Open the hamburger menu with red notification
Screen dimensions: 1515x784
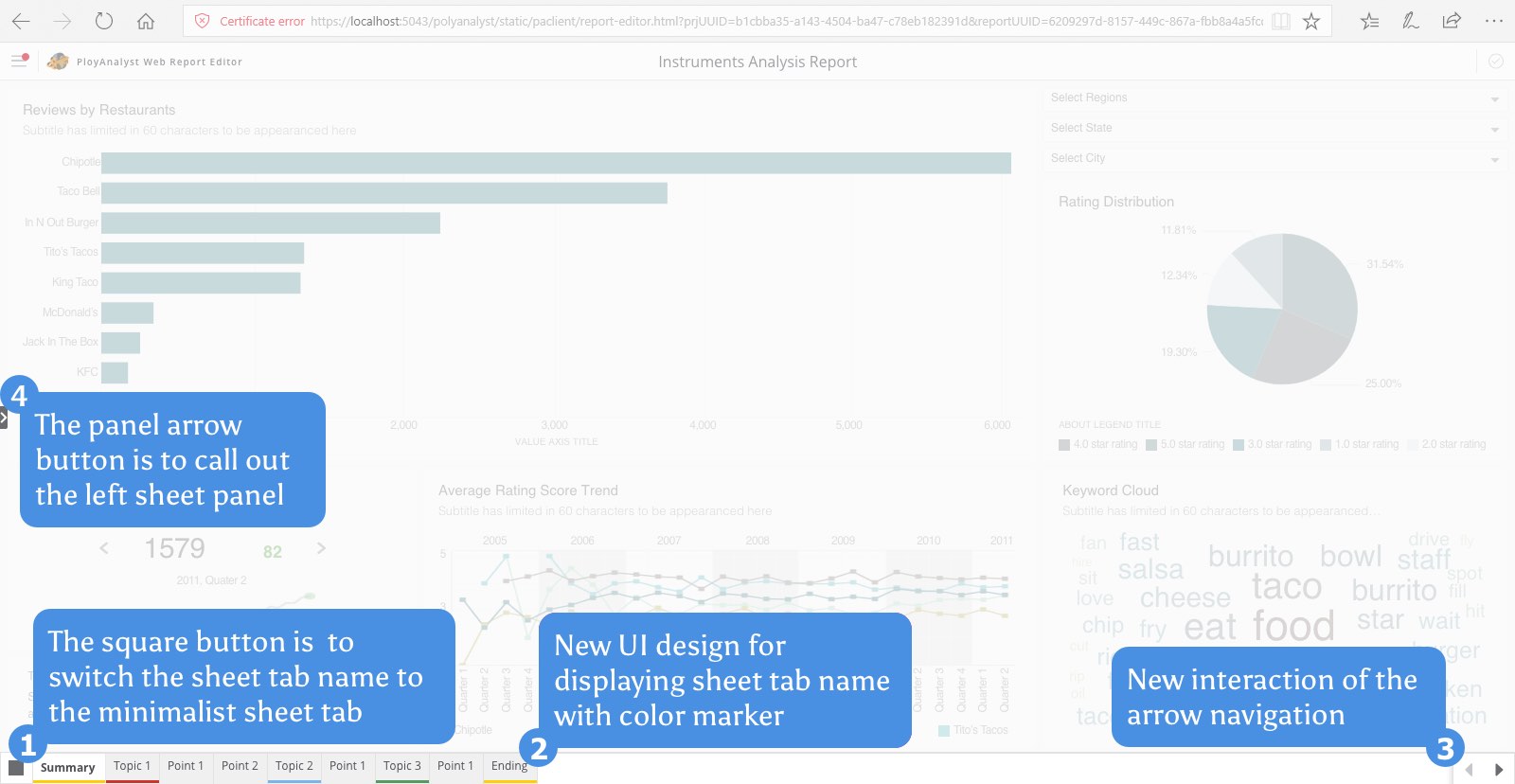click(x=19, y=61)
